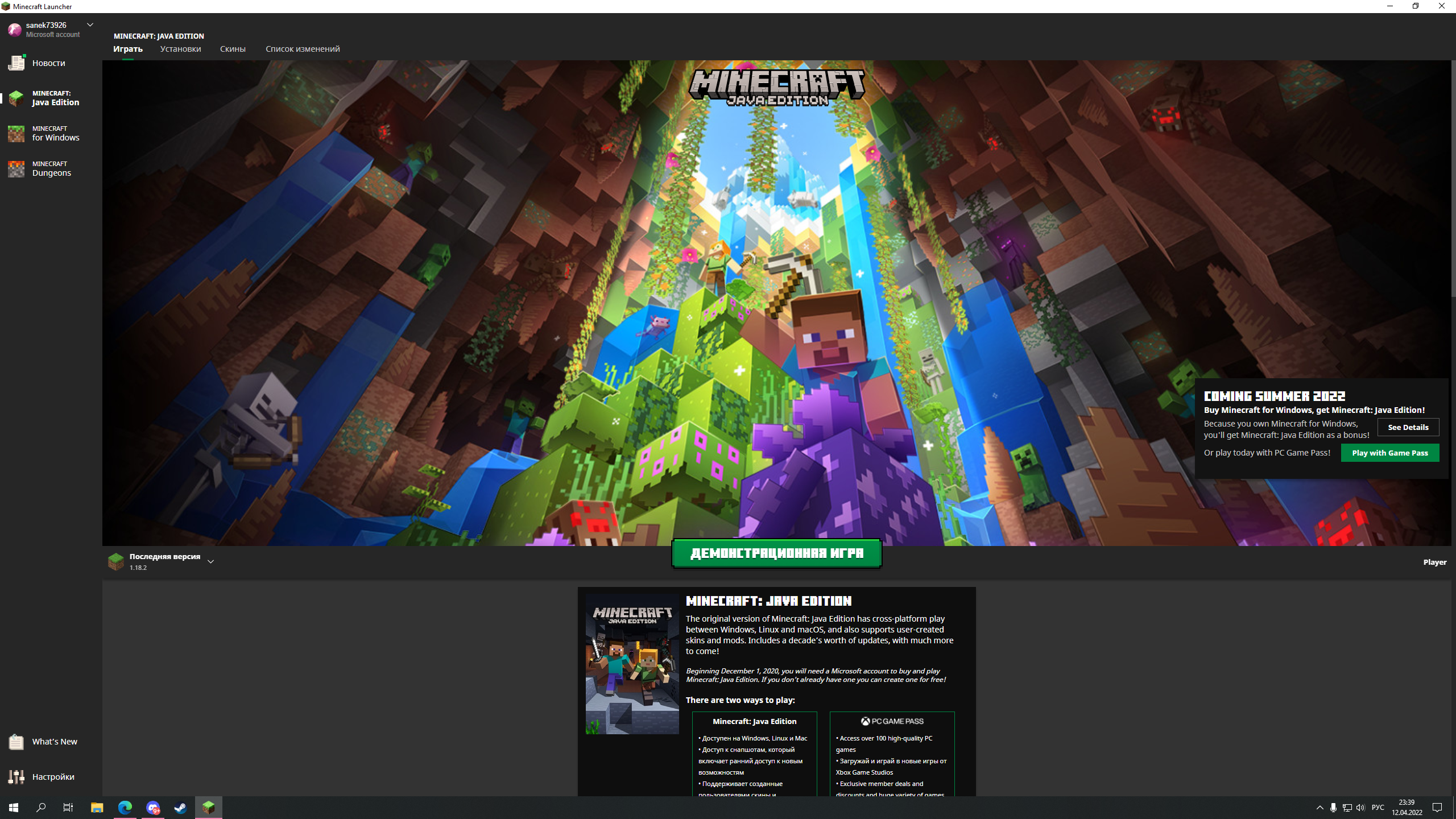Open the What's New clipboard icon
The height and width of the screenshot is (819, 1456).
point(16,742)
